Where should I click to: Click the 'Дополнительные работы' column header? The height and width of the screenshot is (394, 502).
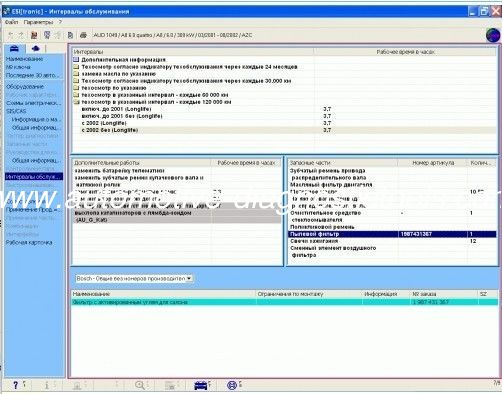tap(141, 163)
